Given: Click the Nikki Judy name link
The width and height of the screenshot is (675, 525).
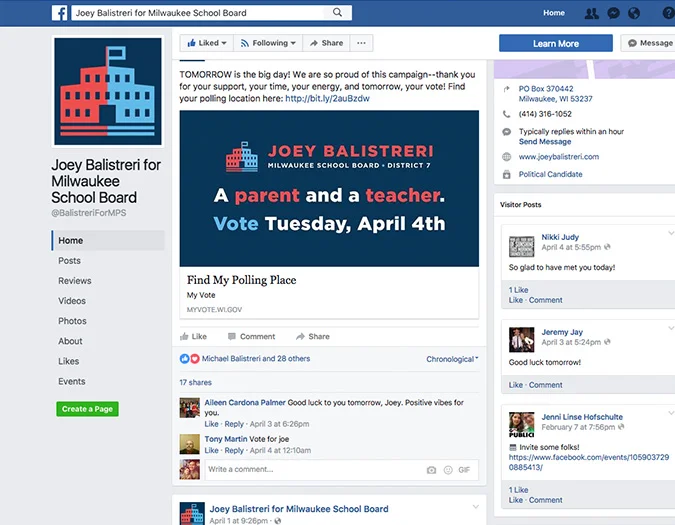Looking at the screenshot, I should pyautogui.click(x=560, y=237).
